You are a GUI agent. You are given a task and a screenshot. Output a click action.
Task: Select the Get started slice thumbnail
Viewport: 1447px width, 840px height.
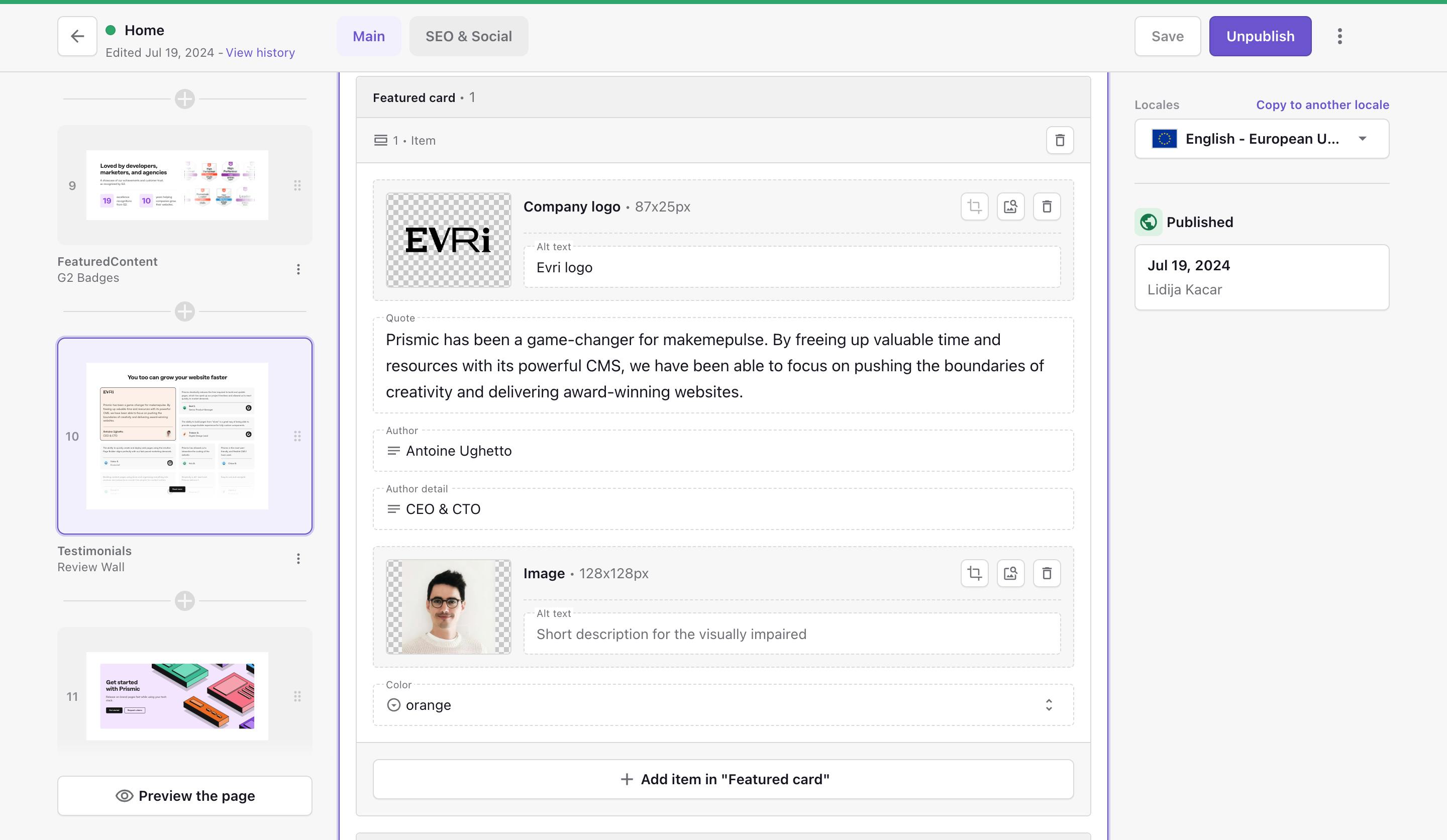pos(177,696)
